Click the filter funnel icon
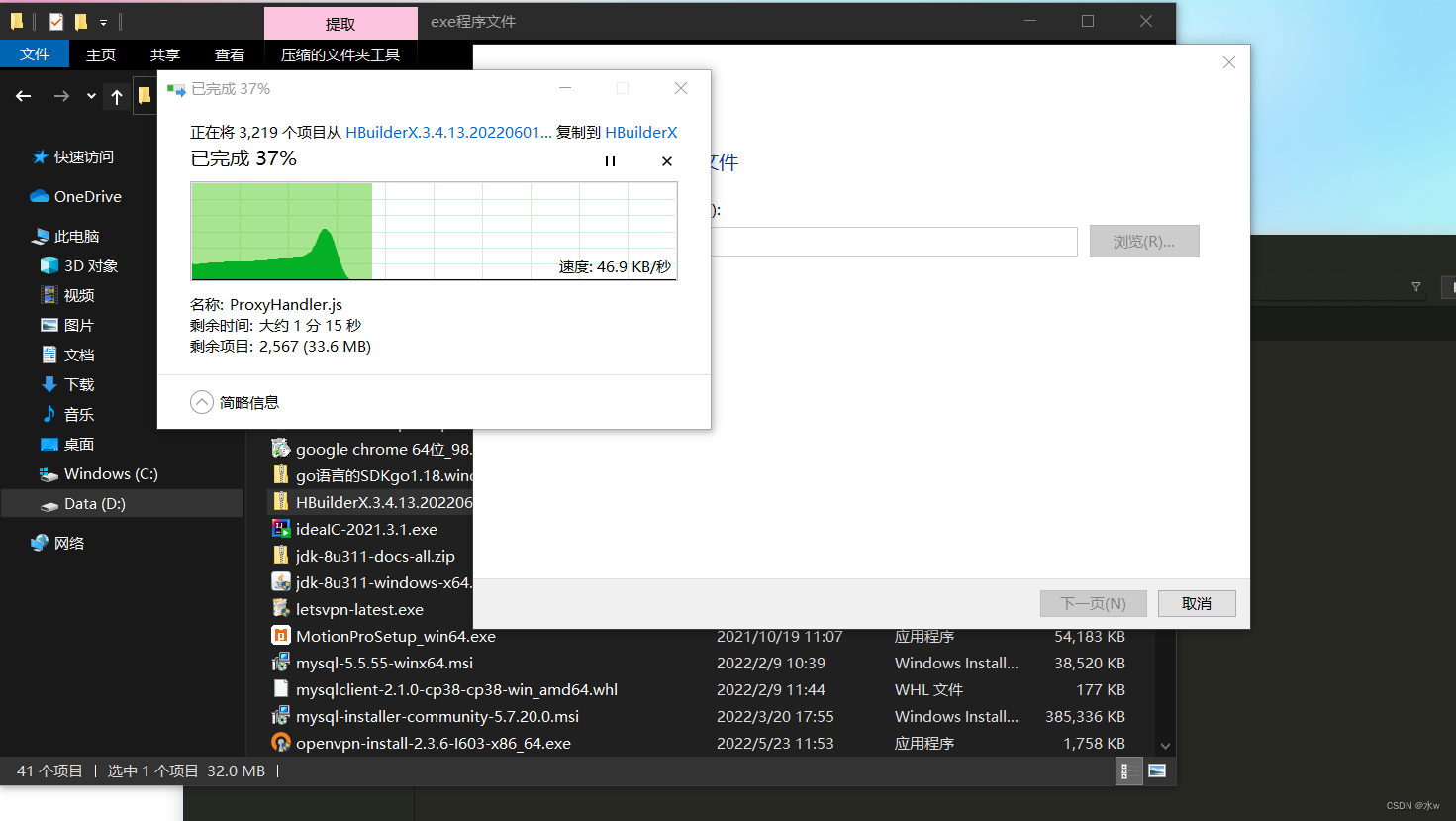 (x=1415, y=286)
